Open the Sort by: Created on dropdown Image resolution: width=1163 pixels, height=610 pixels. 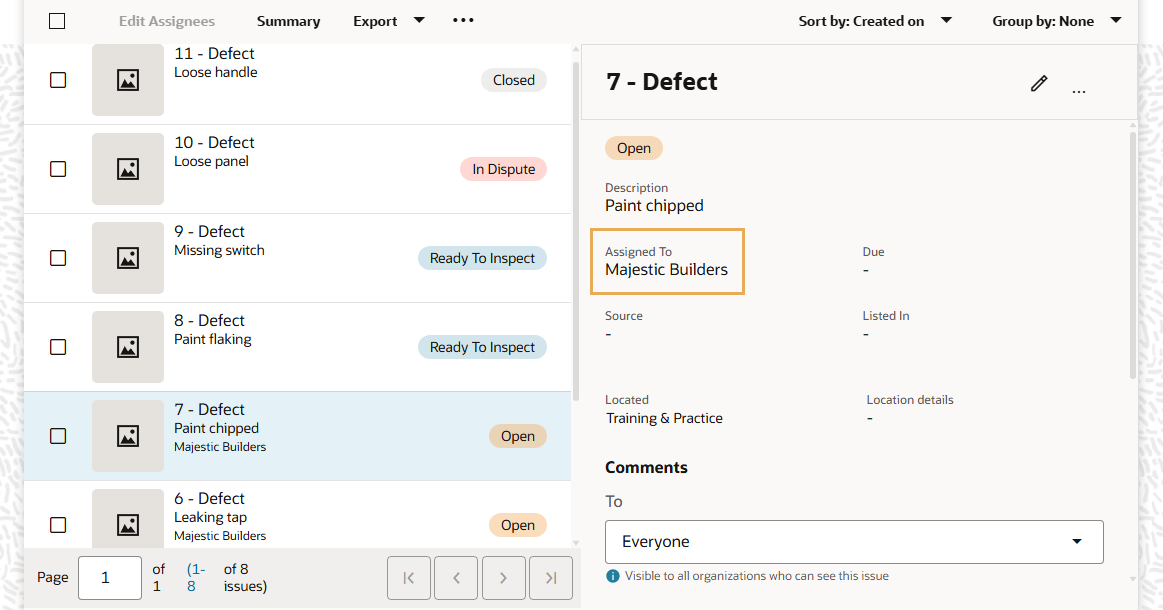pyautogui.click(x=875, y=21)
